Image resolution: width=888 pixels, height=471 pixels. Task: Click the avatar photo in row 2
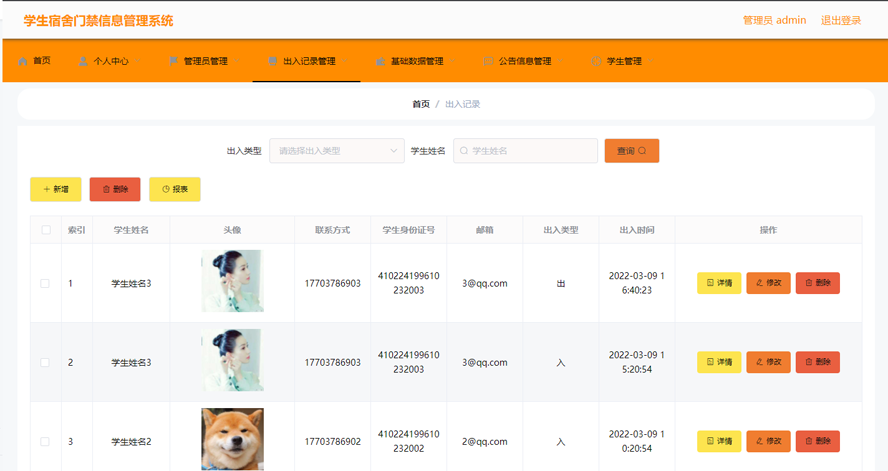(x=232, y=360)
